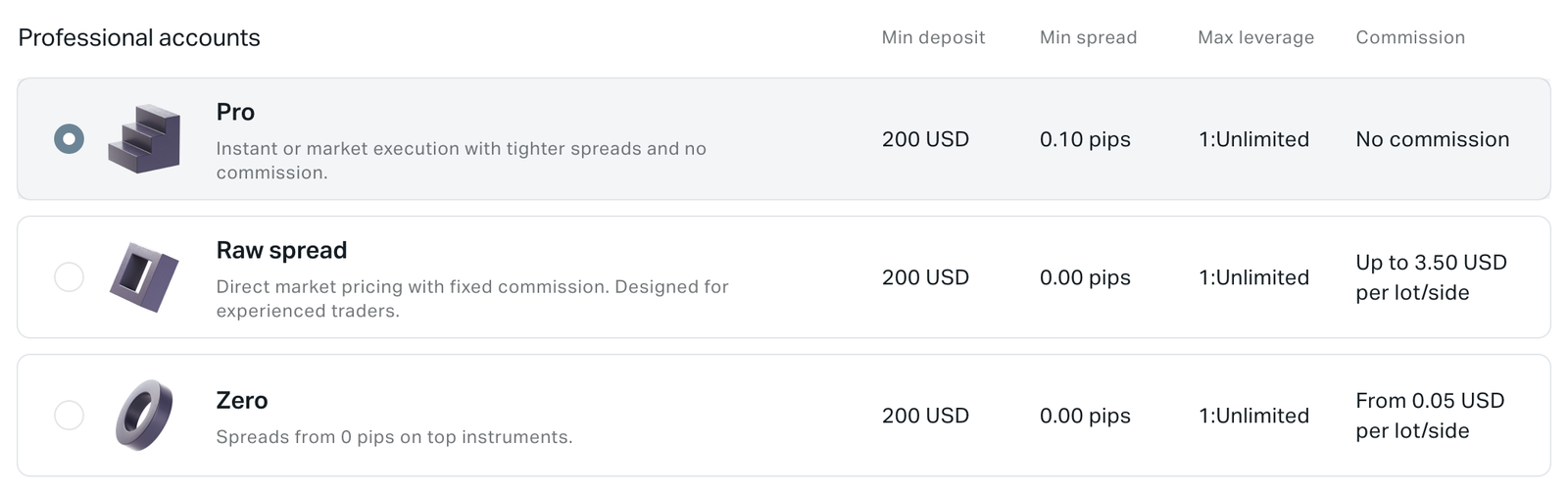
Task: Click the Raw spread account title
Action: 281,251
